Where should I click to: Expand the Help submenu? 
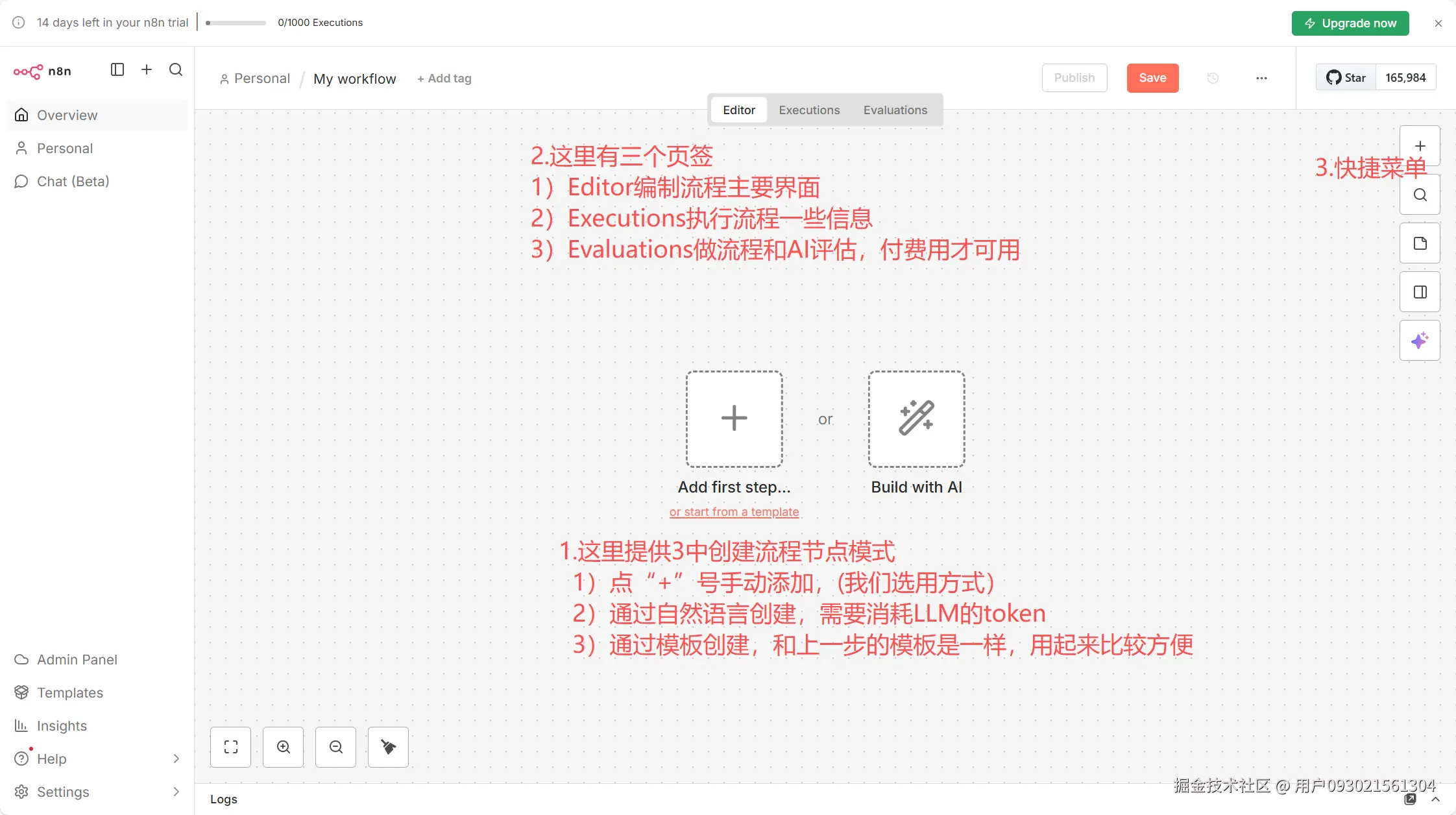click(x=176, y=759)
